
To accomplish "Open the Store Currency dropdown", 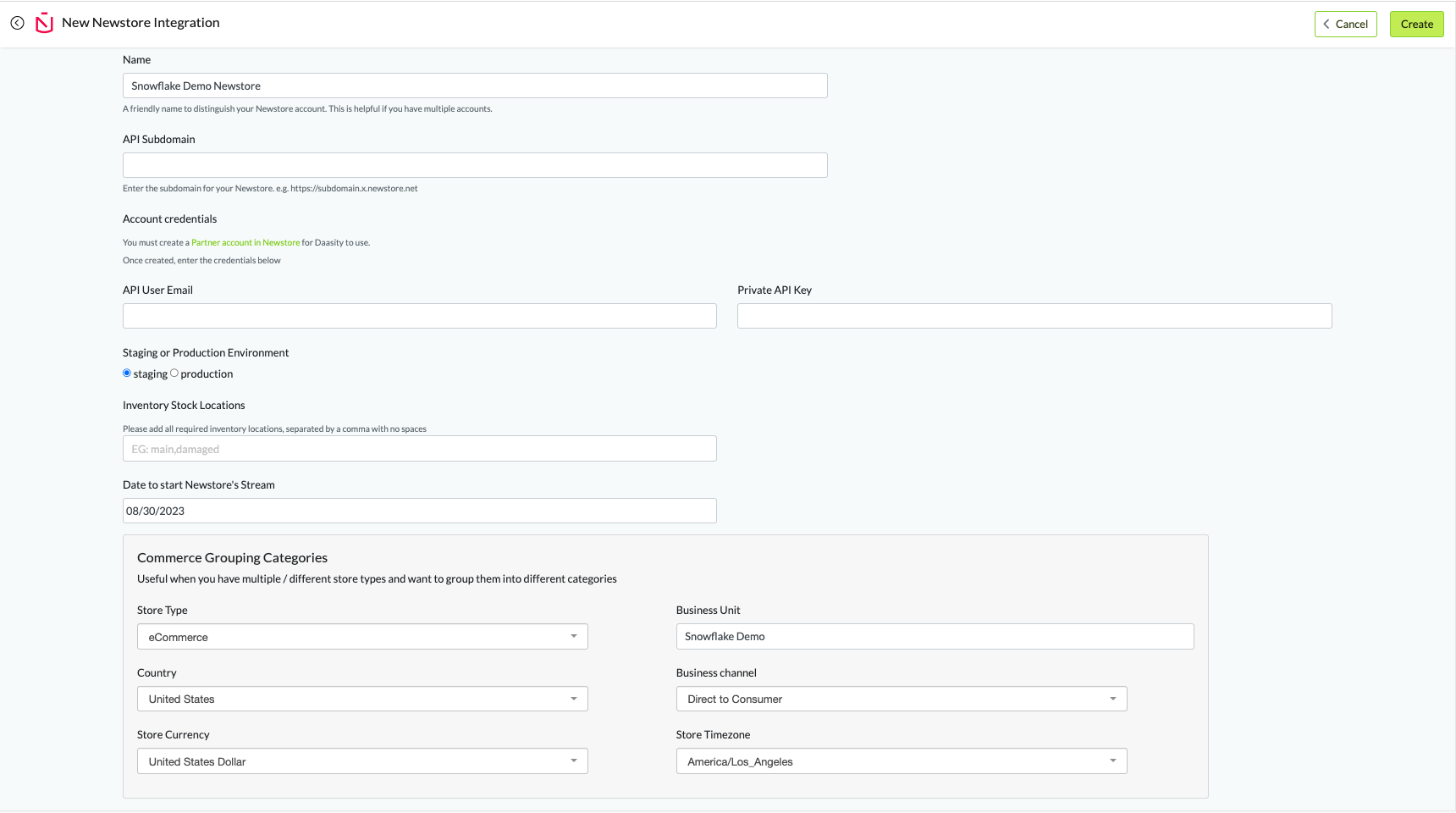I will 362,761.
